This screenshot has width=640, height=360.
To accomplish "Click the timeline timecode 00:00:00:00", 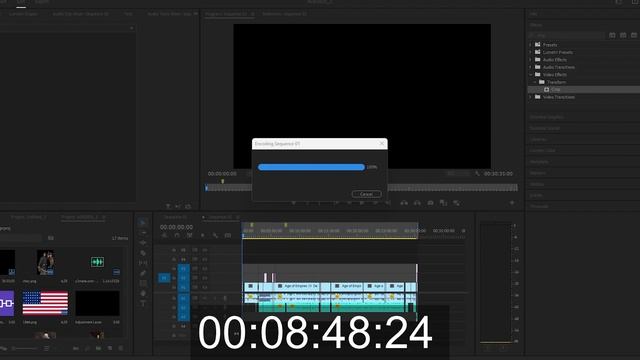I will (176, 227).
